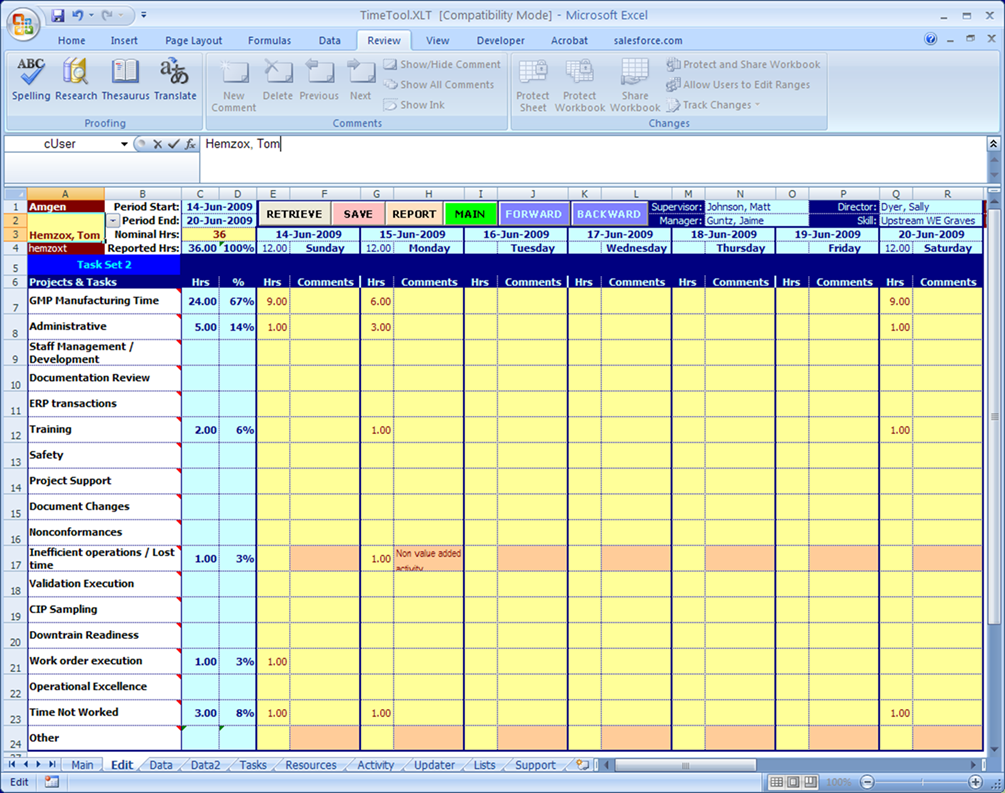
Task: Click the green MAIN button
Action: click(x=470, y=214)
